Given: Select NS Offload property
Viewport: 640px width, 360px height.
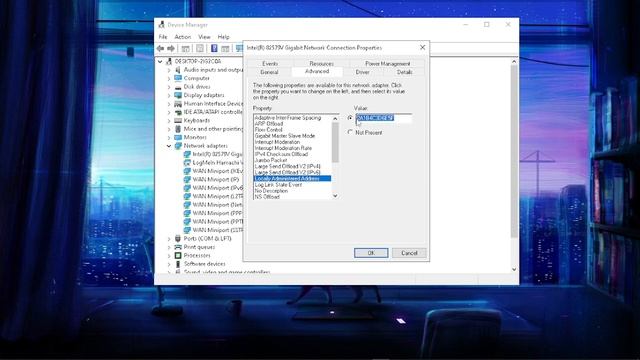Looking at the screenshot, I should point(267,197).
